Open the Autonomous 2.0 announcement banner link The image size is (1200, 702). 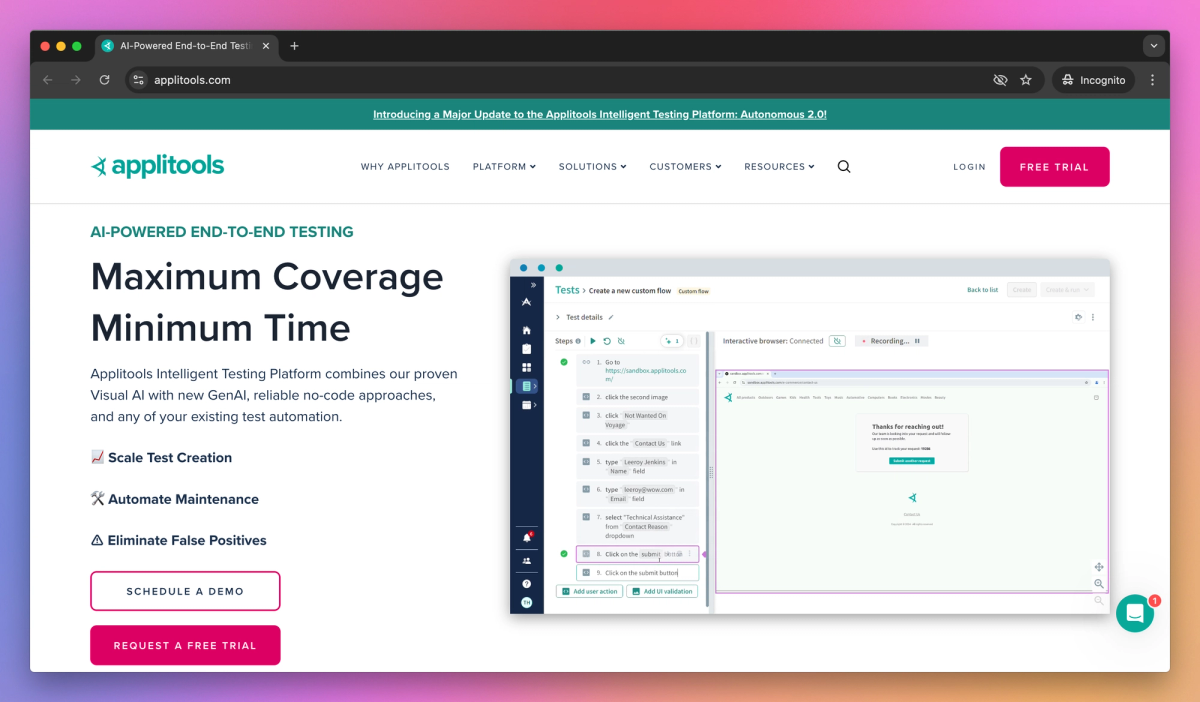(x=600, y=114)
